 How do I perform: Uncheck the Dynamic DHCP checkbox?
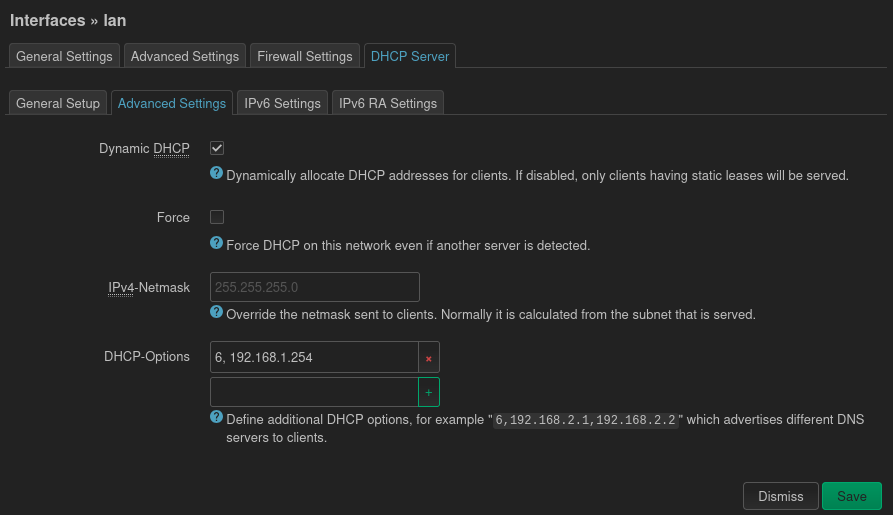pos(217,148)
